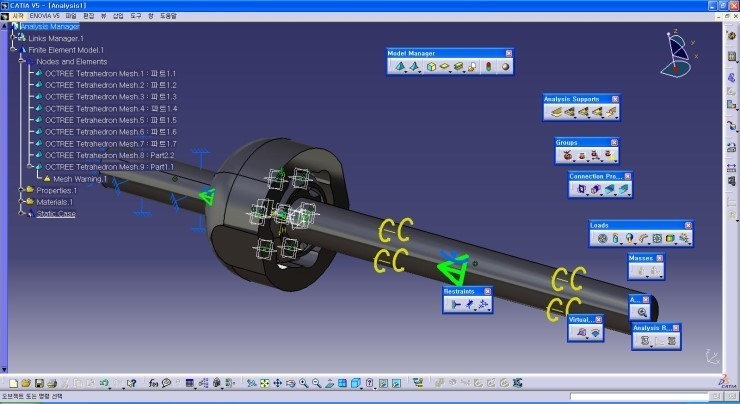Select OCTREE Tetrahedron Mesh.1 tree item

point(110,73)
